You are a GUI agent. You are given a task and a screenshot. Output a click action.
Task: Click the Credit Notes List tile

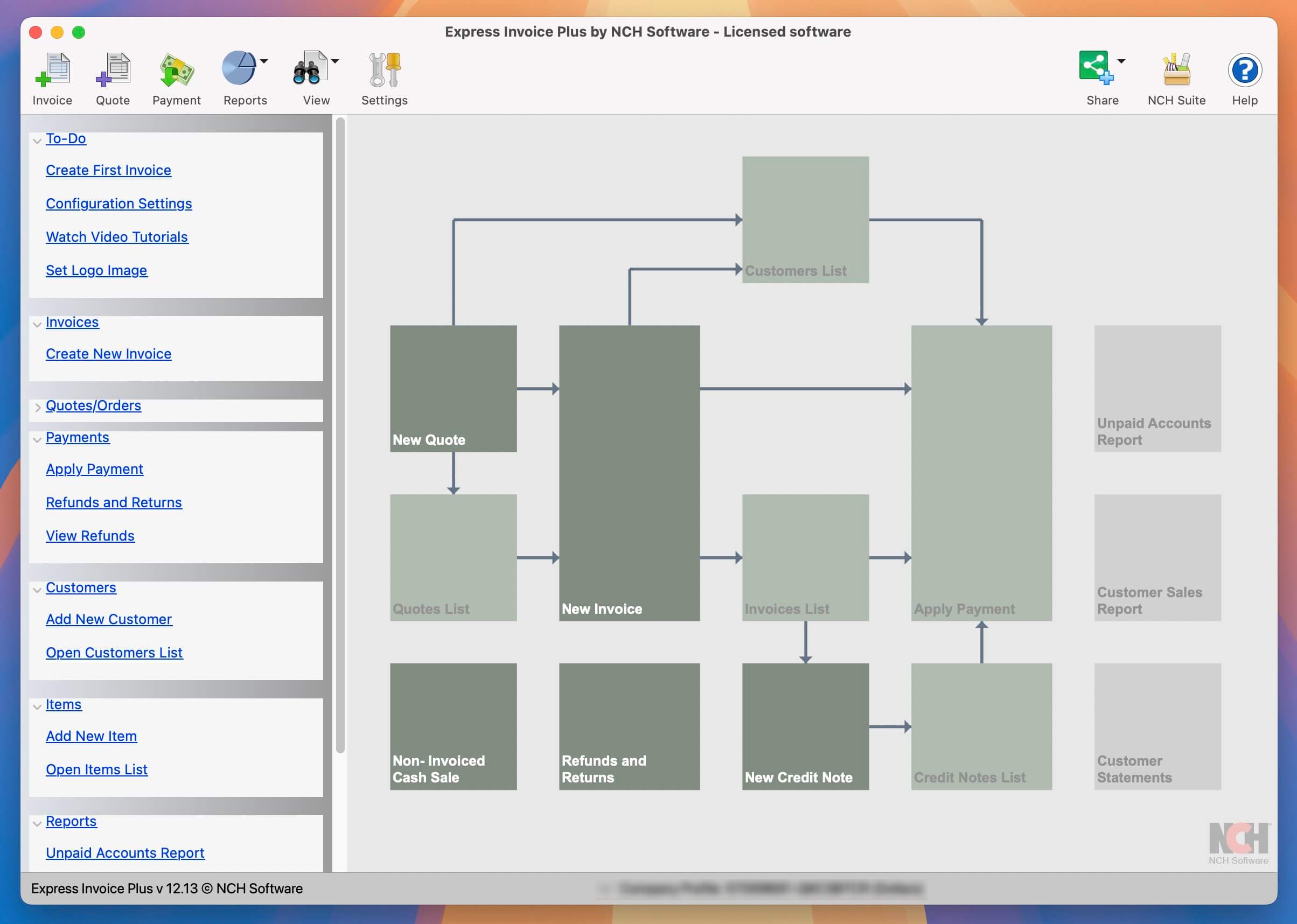point(982,726)
